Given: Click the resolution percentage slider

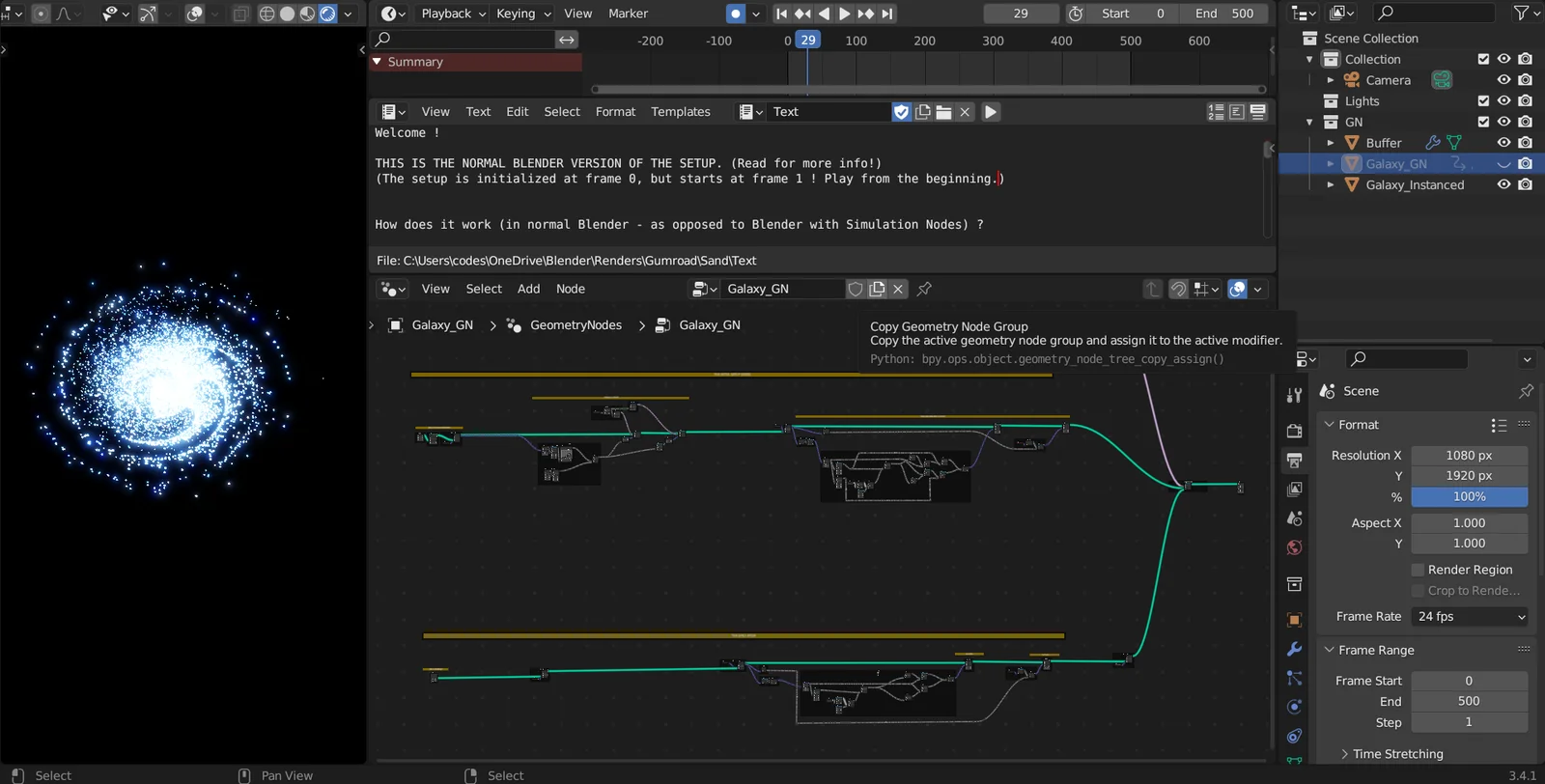Looking at the screenshot, I should pyautogui.click(x=1469, y=496).
